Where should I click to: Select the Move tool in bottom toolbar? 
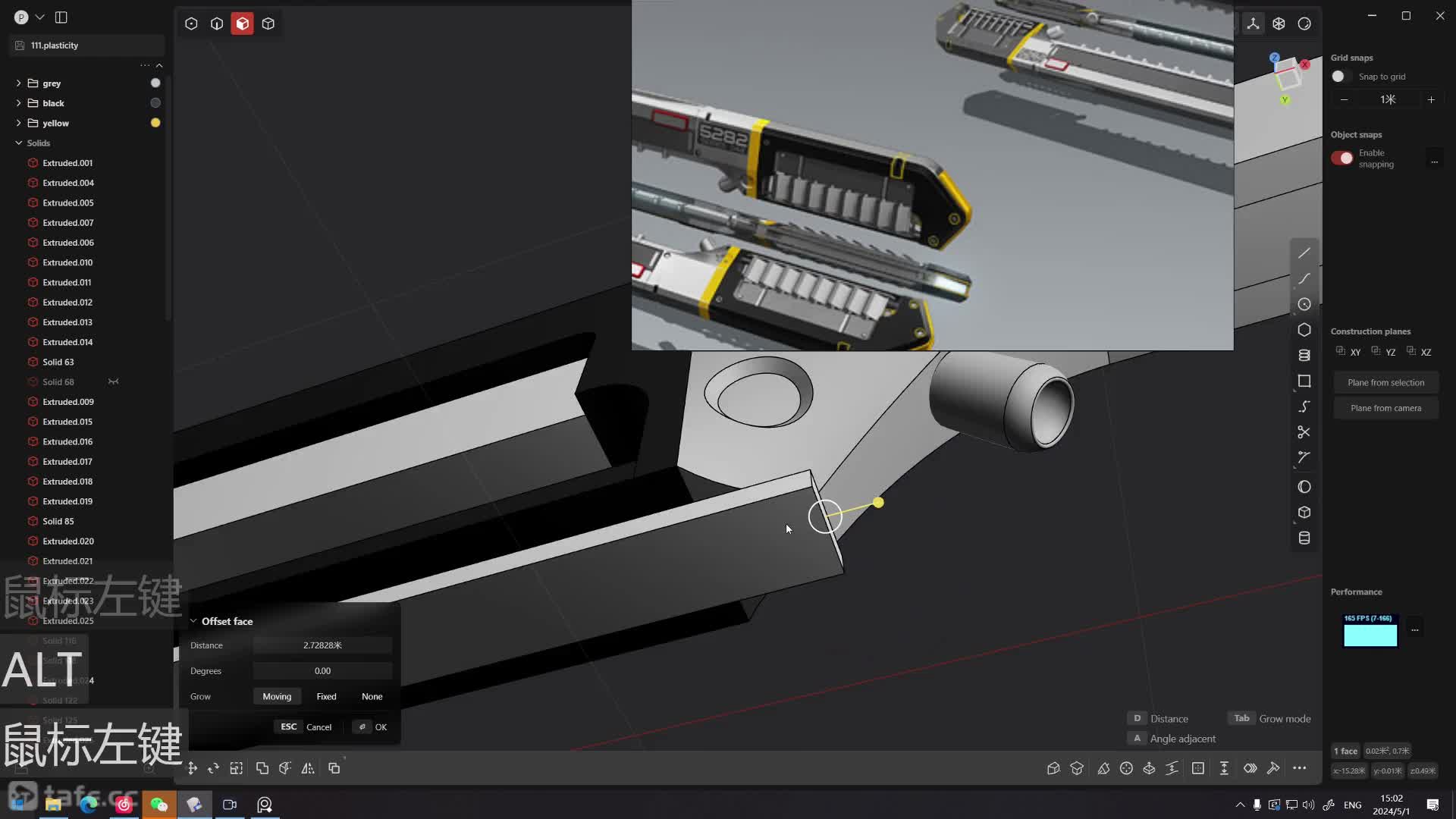click(193, 768)
